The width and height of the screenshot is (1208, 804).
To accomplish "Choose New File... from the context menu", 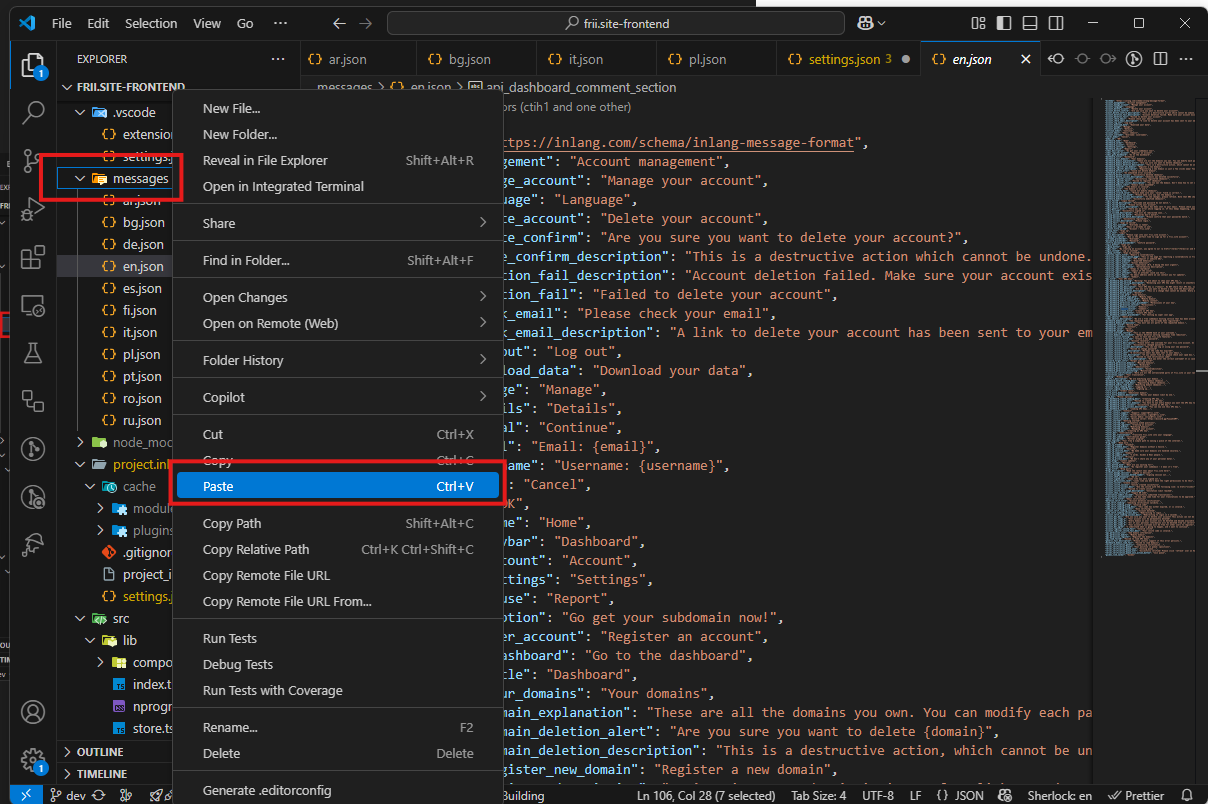I will pos(337,108).
